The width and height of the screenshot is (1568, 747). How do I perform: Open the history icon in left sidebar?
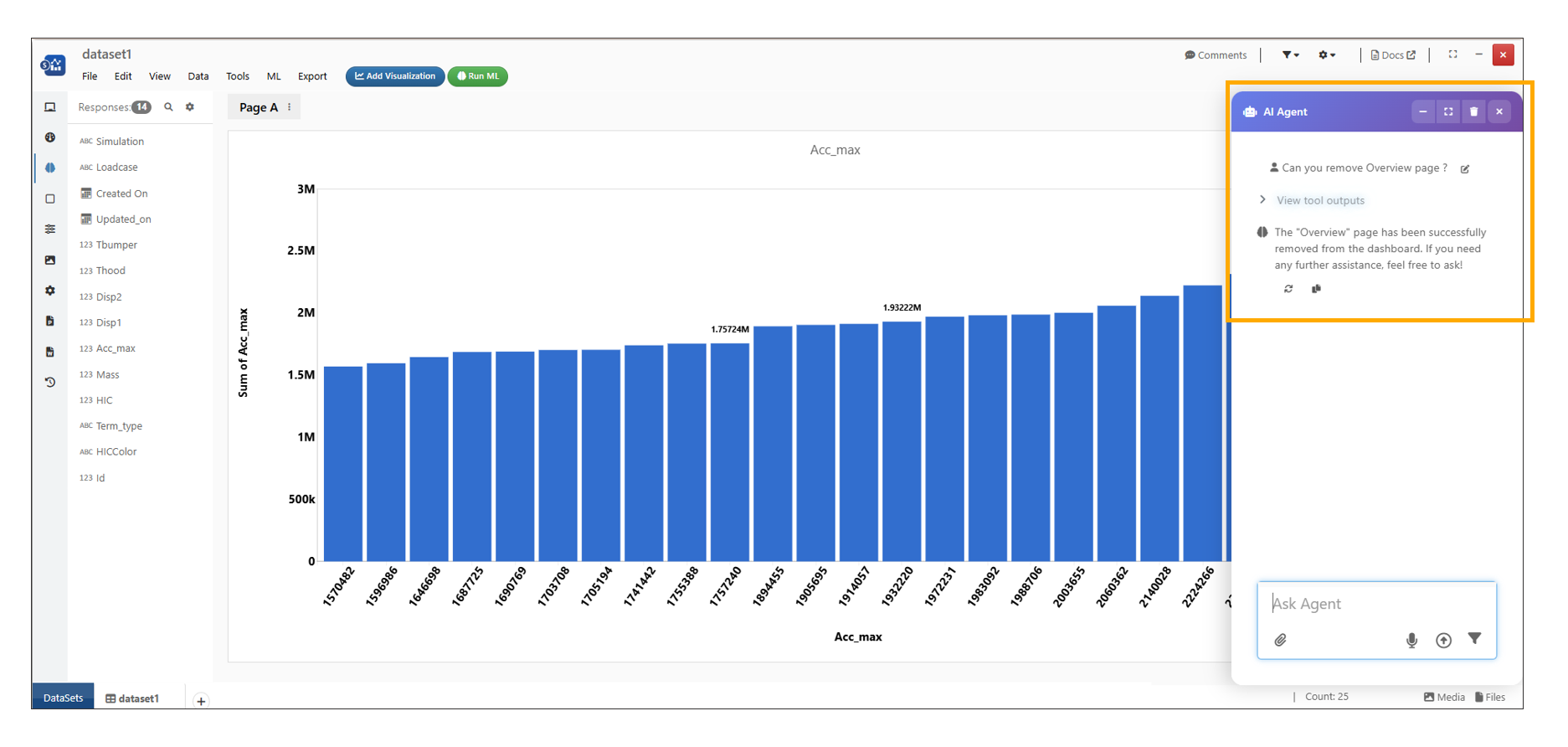click(50, 383)
